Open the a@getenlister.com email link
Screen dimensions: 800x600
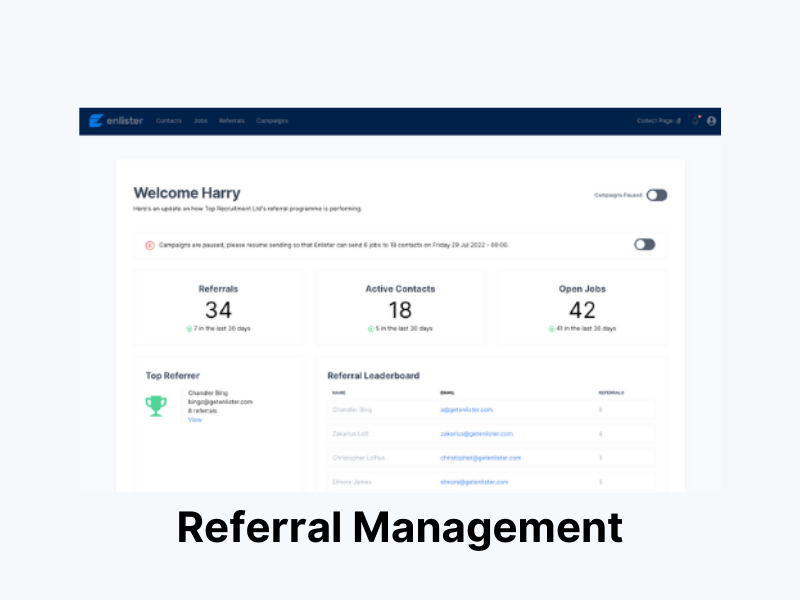pyautogui.click(x=466, y=410)
